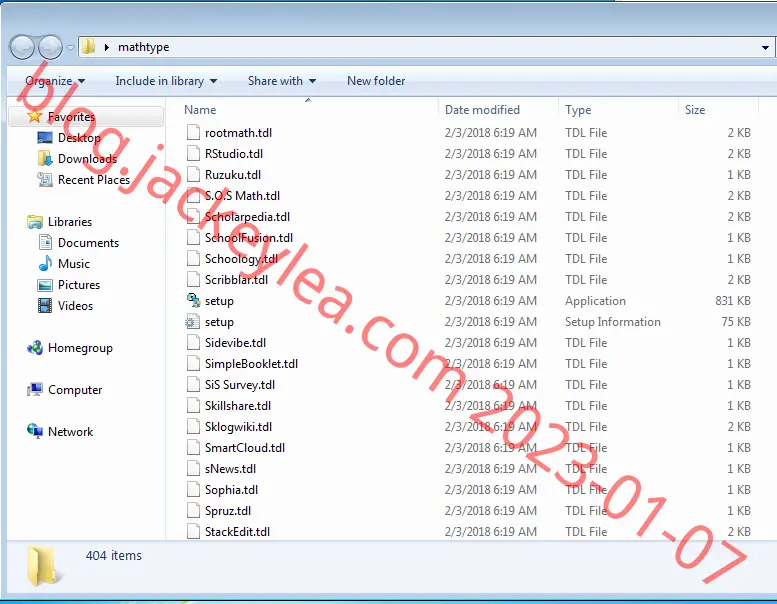Viewport: 777px width, 604px height.
Task: Select Scholarpedia.tdl file name
Action: point(247,217)
